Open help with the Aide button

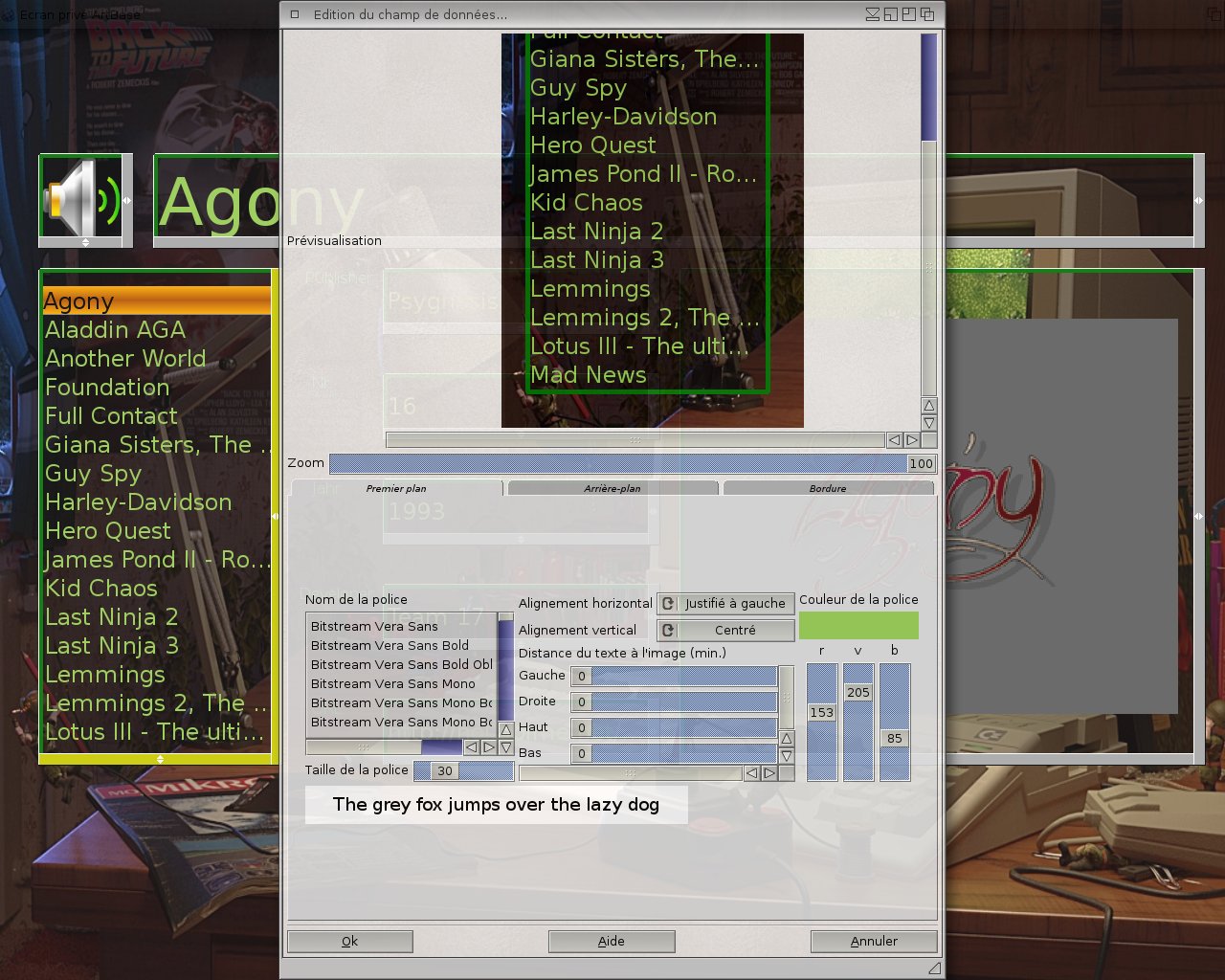pyautogui.click(x=612, y=941)
